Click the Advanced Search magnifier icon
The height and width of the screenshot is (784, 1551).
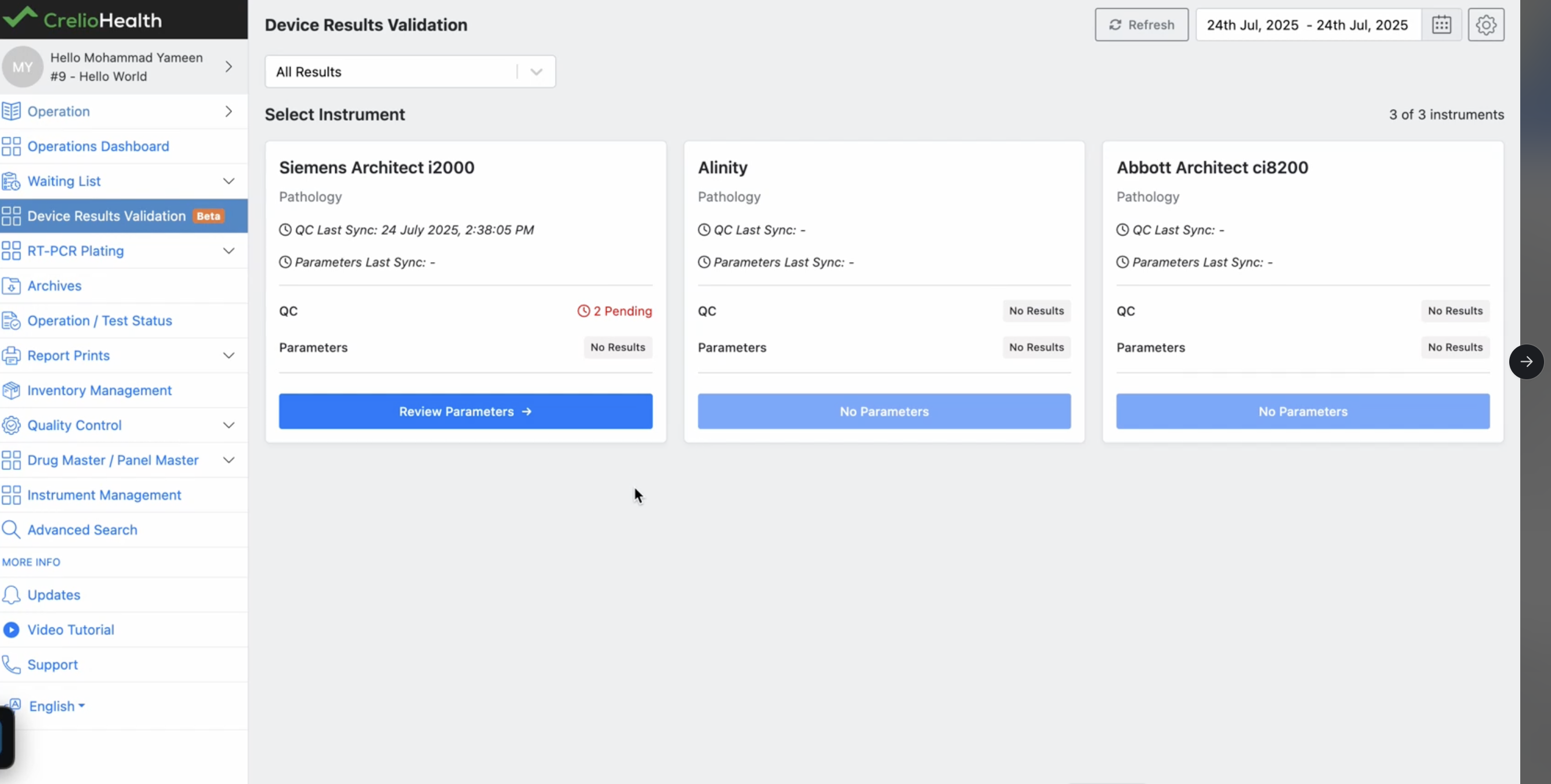11,530
